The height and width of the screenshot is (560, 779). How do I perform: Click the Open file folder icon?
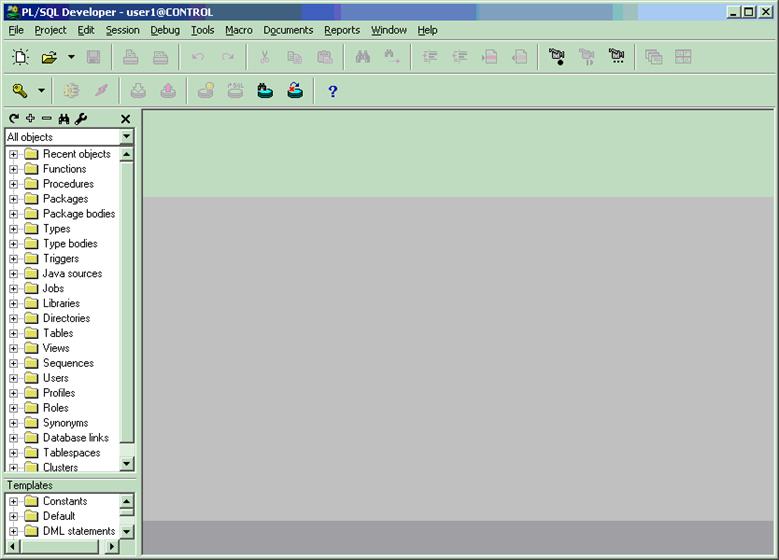point(48,58)
